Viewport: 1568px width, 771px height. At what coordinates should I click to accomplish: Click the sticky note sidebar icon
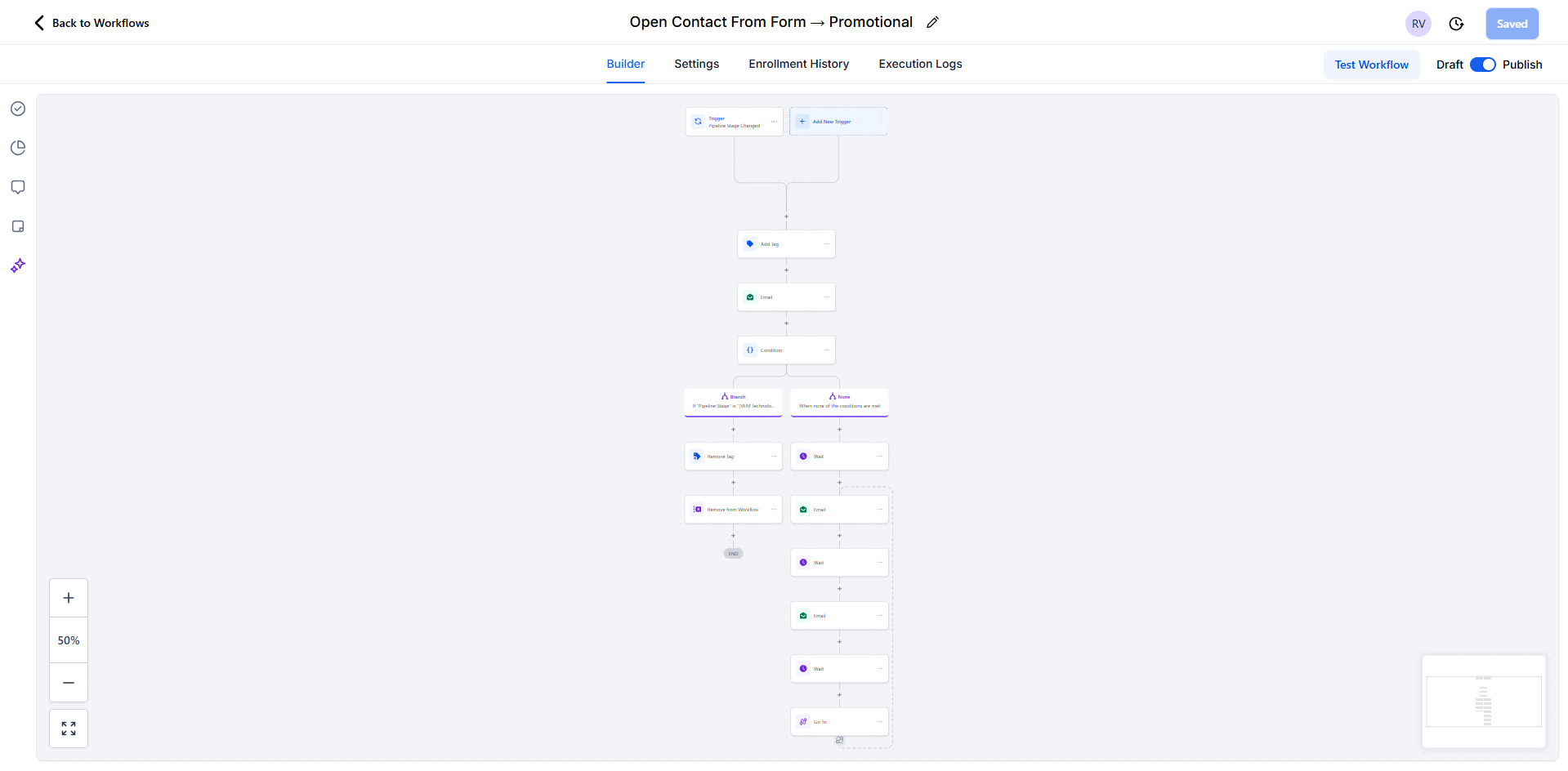pos(18,226)
